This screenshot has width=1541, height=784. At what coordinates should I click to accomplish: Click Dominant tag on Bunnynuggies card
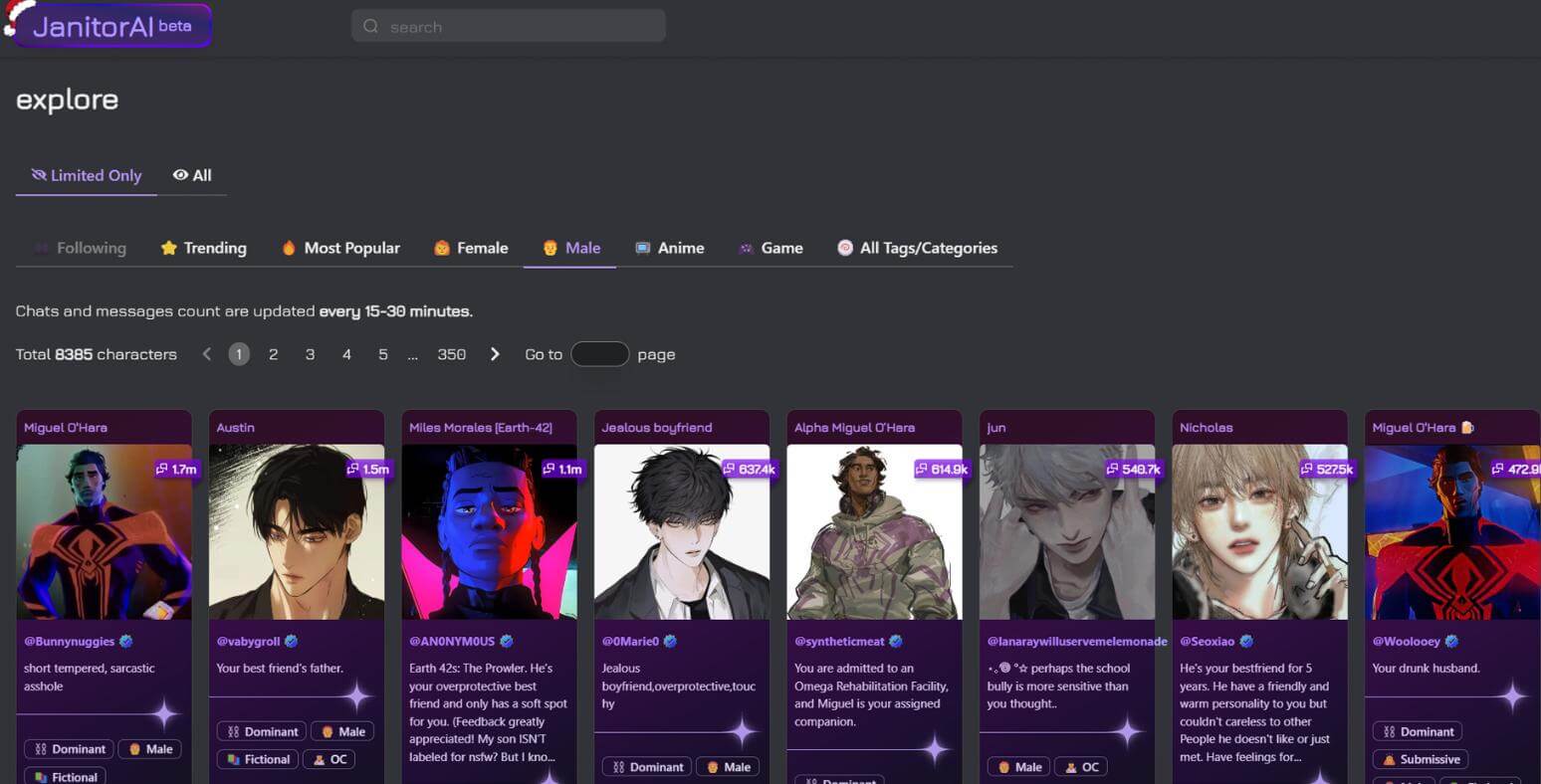click(x=69, y=749)
